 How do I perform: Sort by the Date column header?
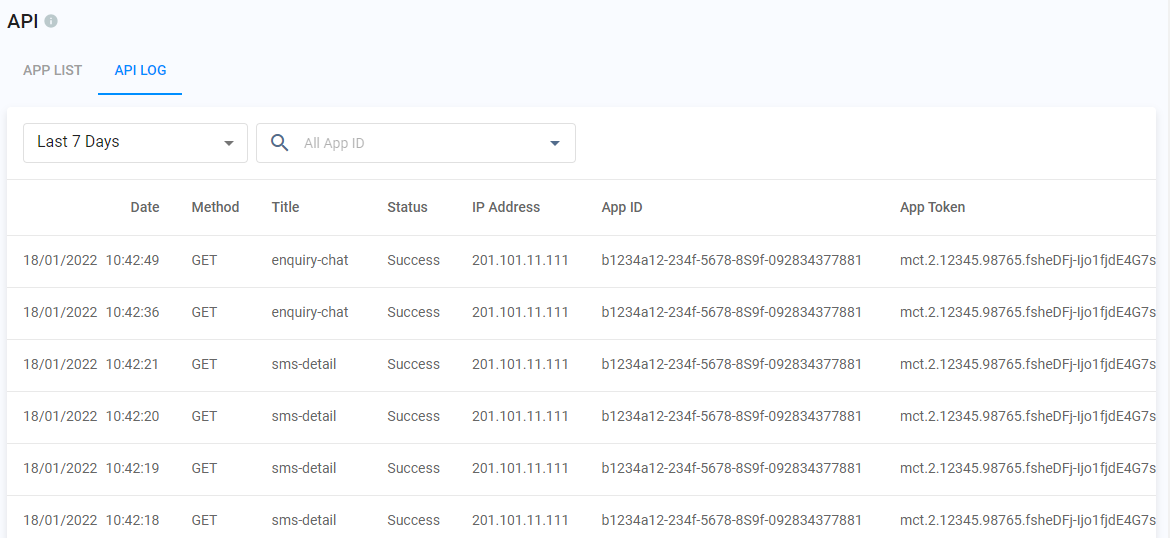[145, 208]
